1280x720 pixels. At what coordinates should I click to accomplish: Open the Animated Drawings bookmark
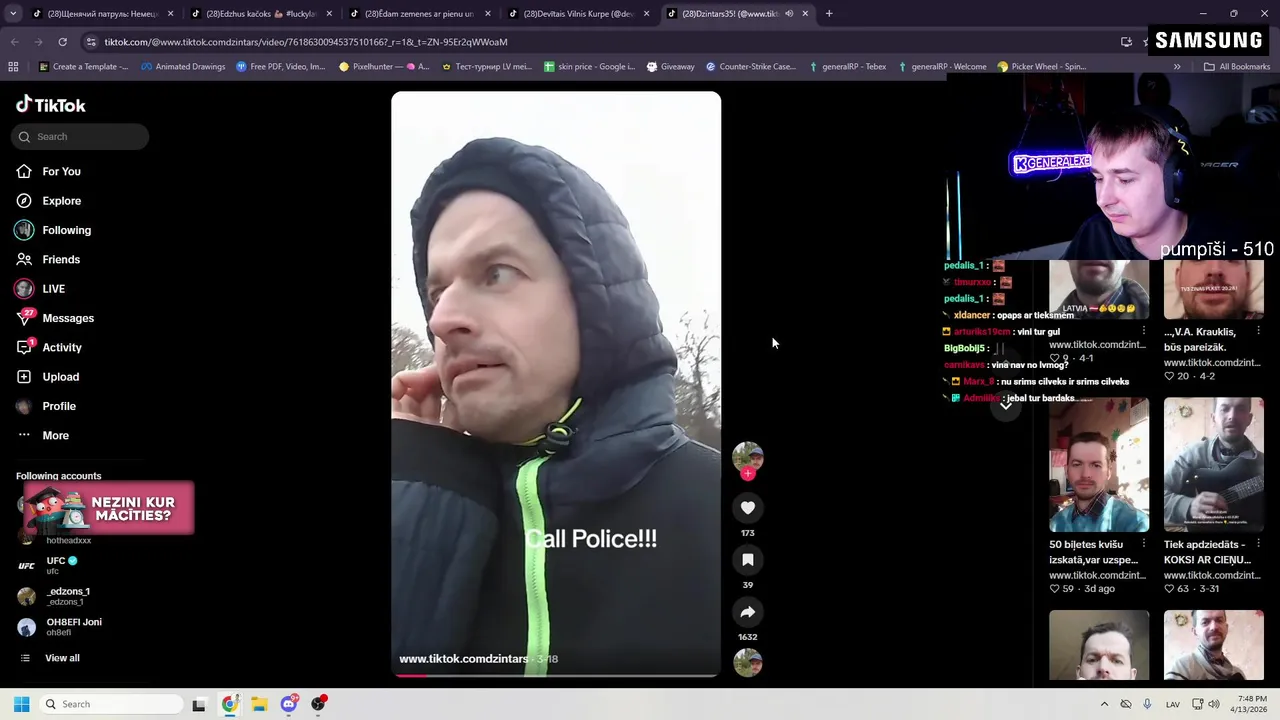pyautogui.click(x=183, y=67)
